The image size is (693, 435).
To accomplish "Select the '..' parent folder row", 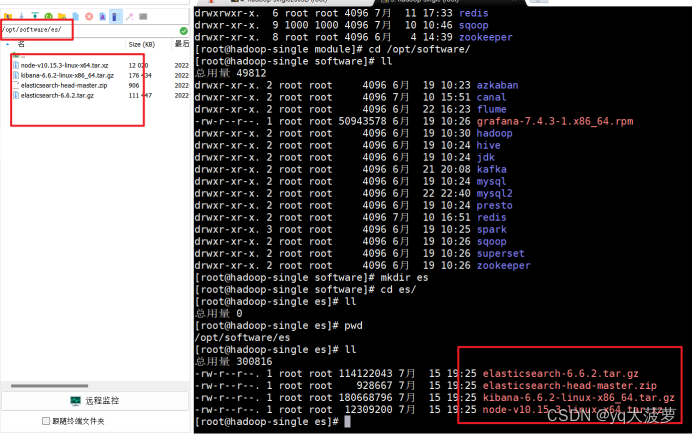I will click(19, 56).
